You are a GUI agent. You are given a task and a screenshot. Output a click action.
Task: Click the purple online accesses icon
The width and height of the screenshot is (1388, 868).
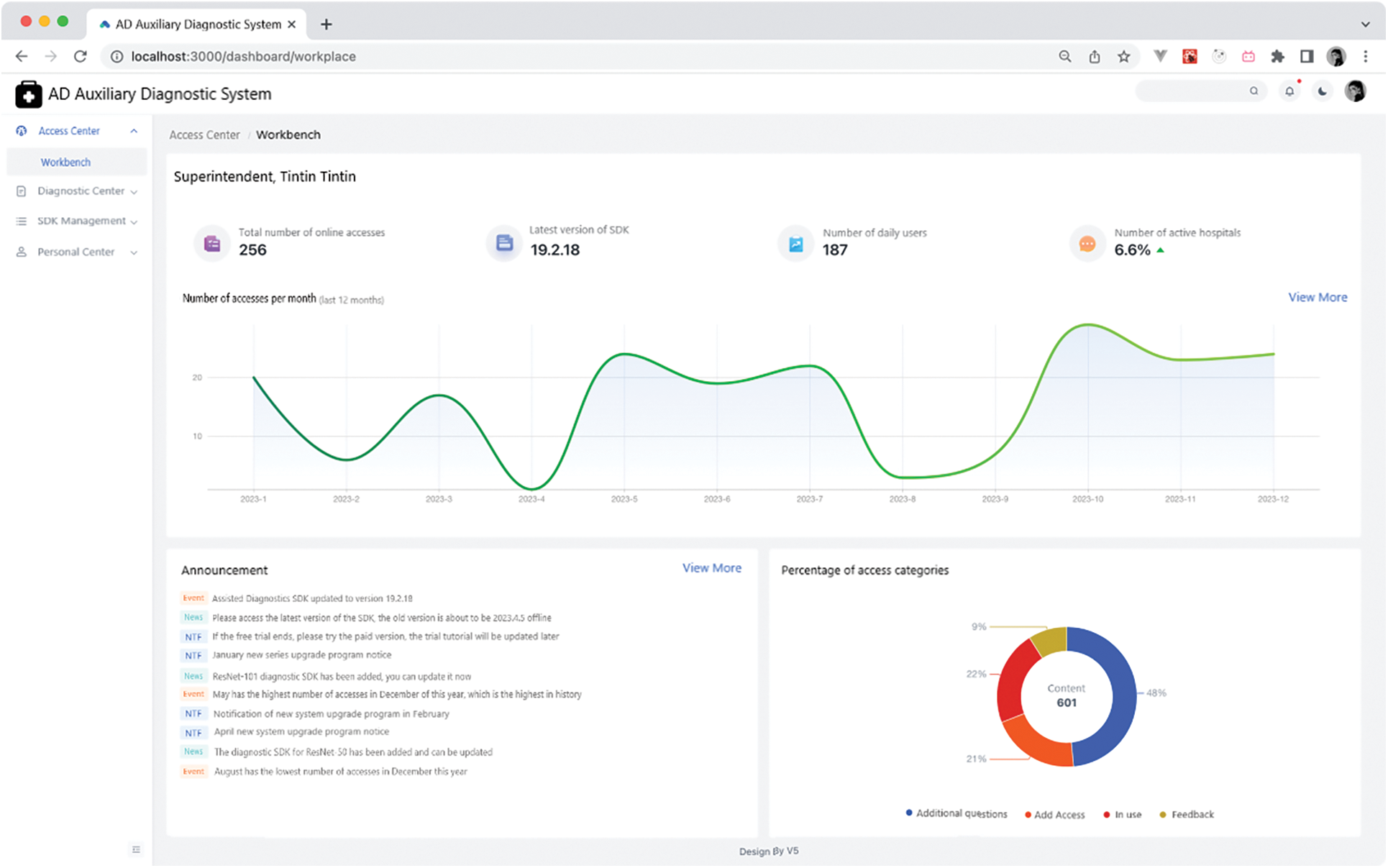click(x=212, y=244)
